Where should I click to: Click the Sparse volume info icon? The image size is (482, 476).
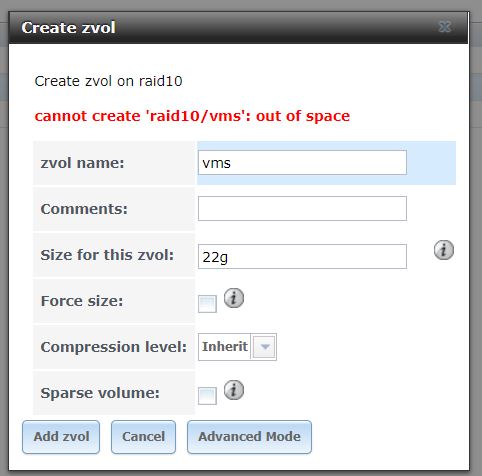(234, 390)
